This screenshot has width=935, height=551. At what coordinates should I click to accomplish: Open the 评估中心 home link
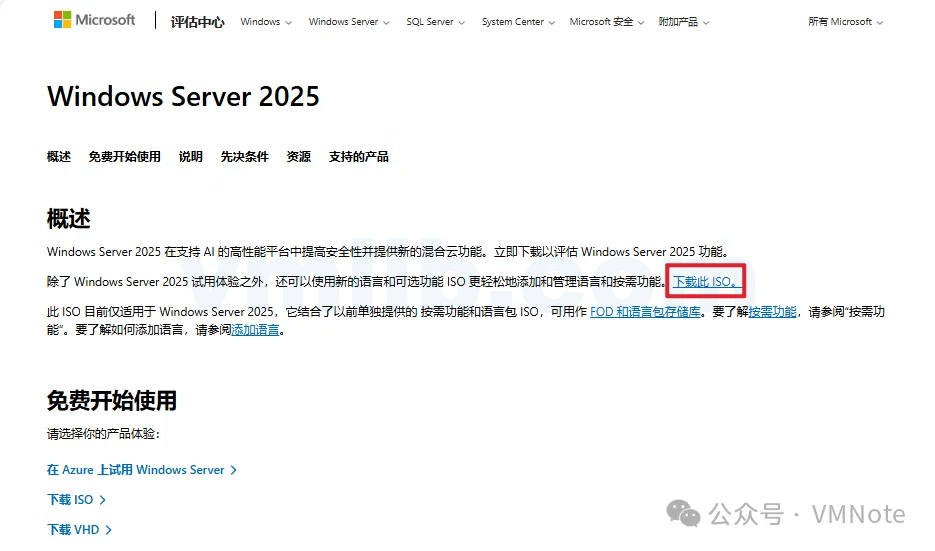196,21
